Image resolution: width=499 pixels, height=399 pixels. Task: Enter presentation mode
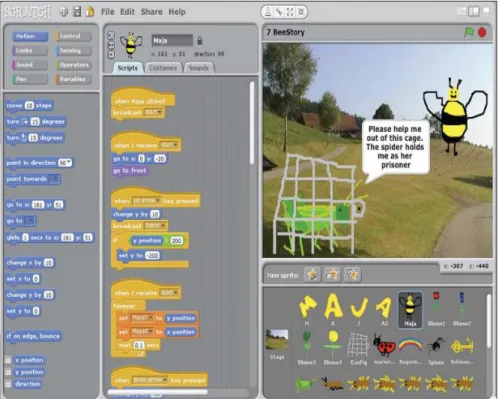486,12
